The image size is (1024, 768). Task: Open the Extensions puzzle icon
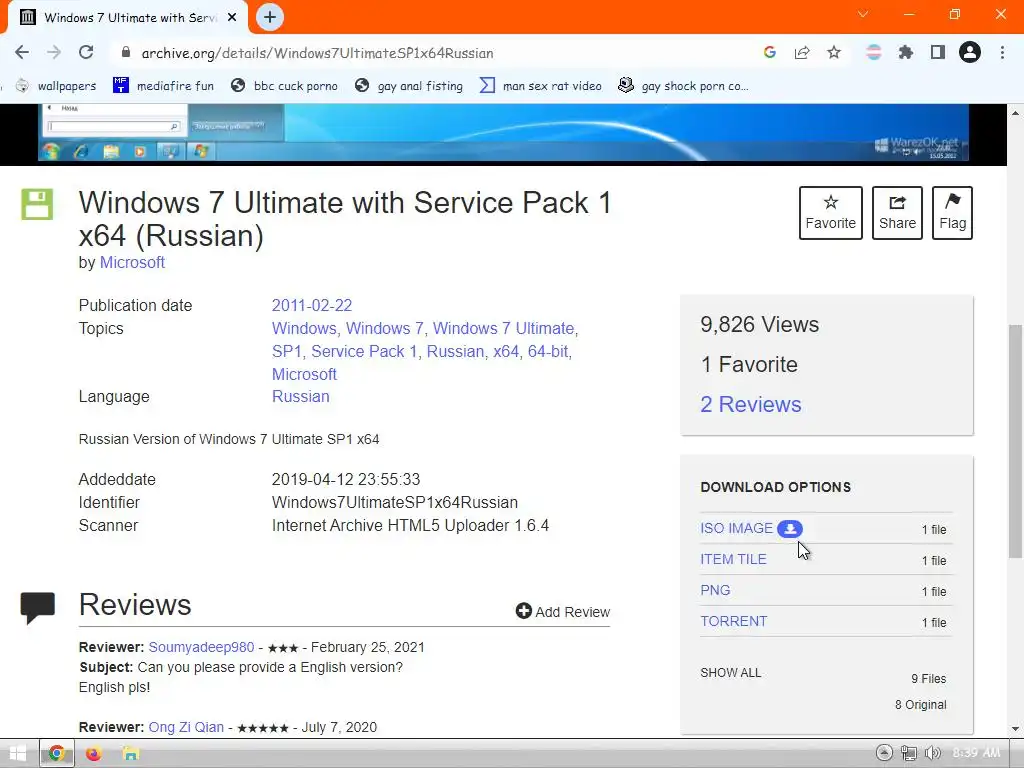[905, 52]
